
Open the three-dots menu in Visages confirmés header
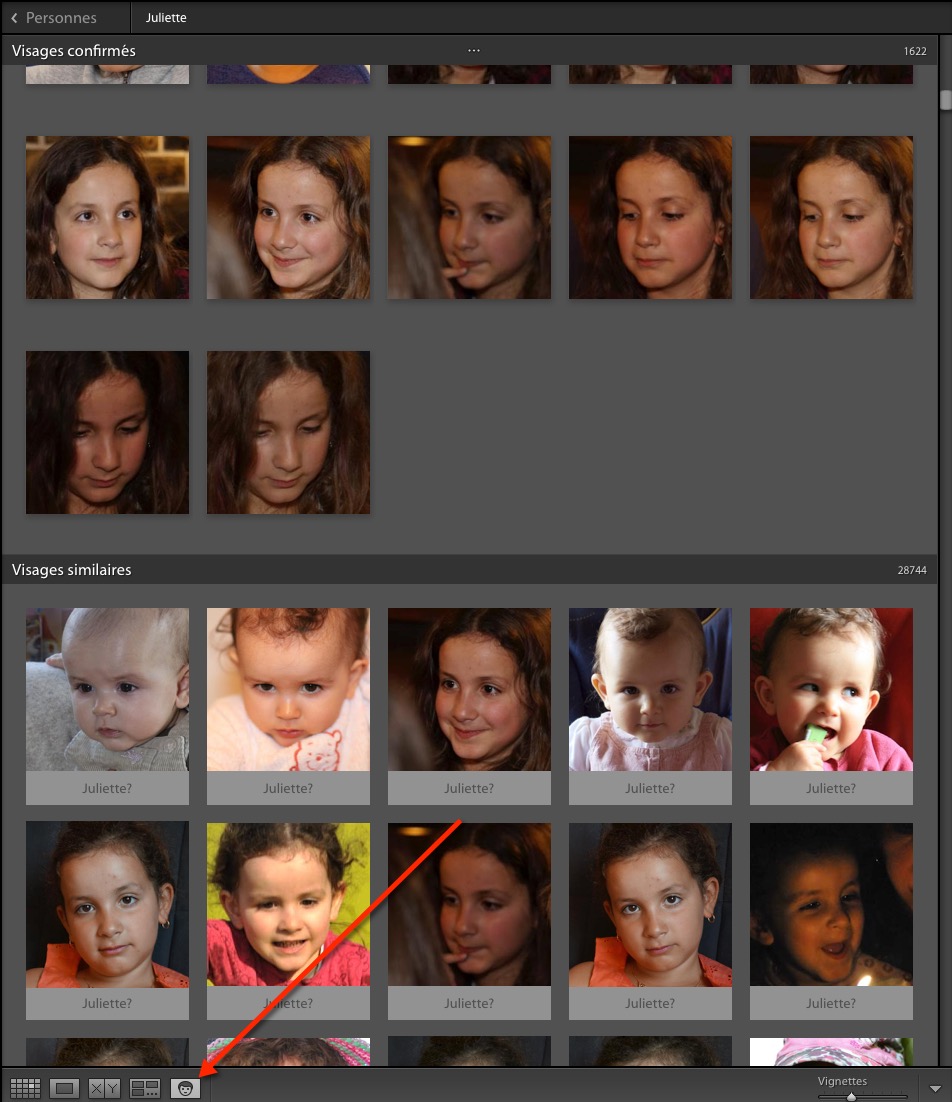coord(474,51)
